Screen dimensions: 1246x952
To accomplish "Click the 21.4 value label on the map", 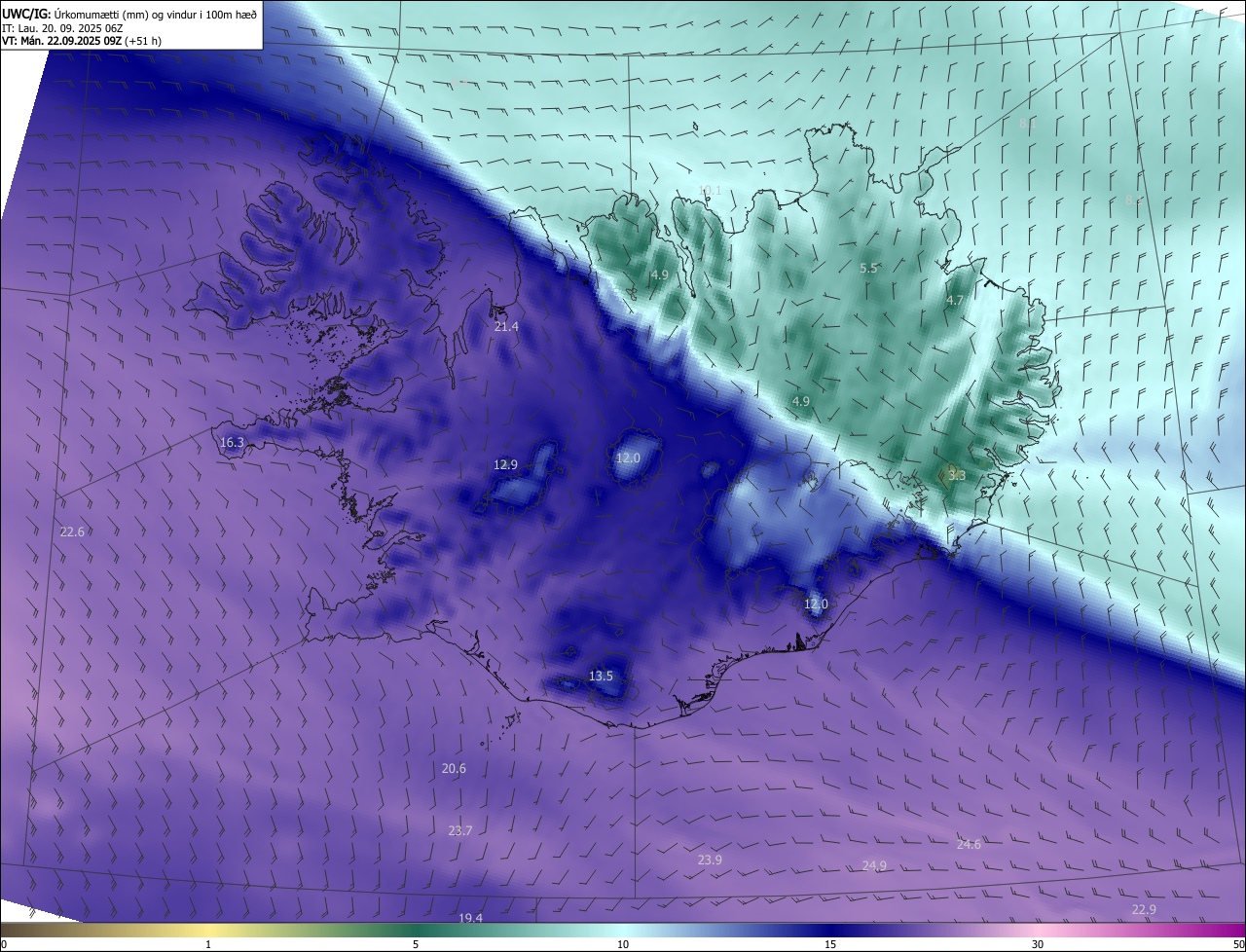I will pyautogui.click(x=506, y=327).
